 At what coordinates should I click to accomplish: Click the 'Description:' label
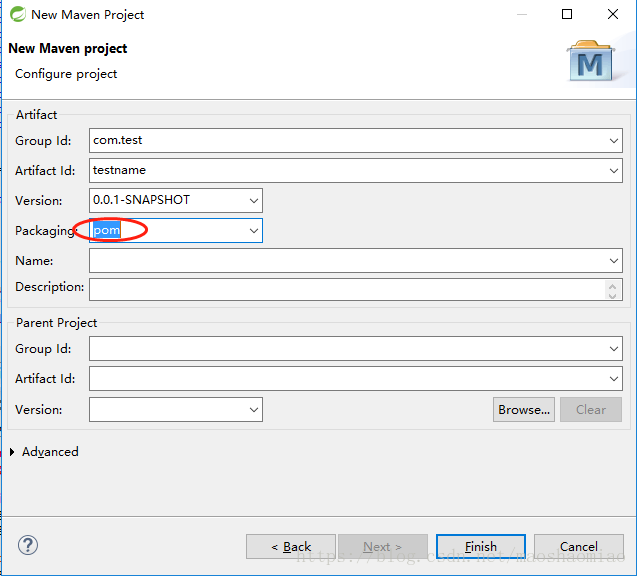[x=50, y=287]
